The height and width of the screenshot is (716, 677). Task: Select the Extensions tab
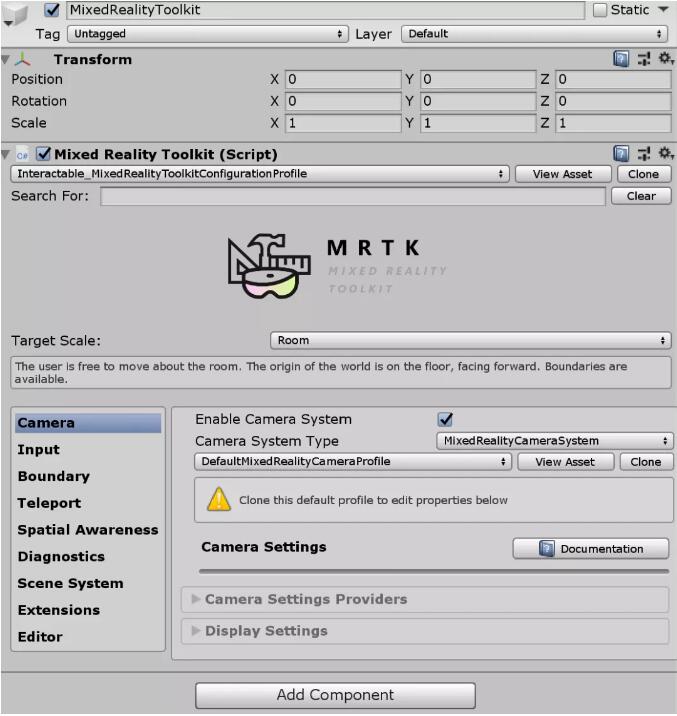pyautogui.click(x=88, y=610)
